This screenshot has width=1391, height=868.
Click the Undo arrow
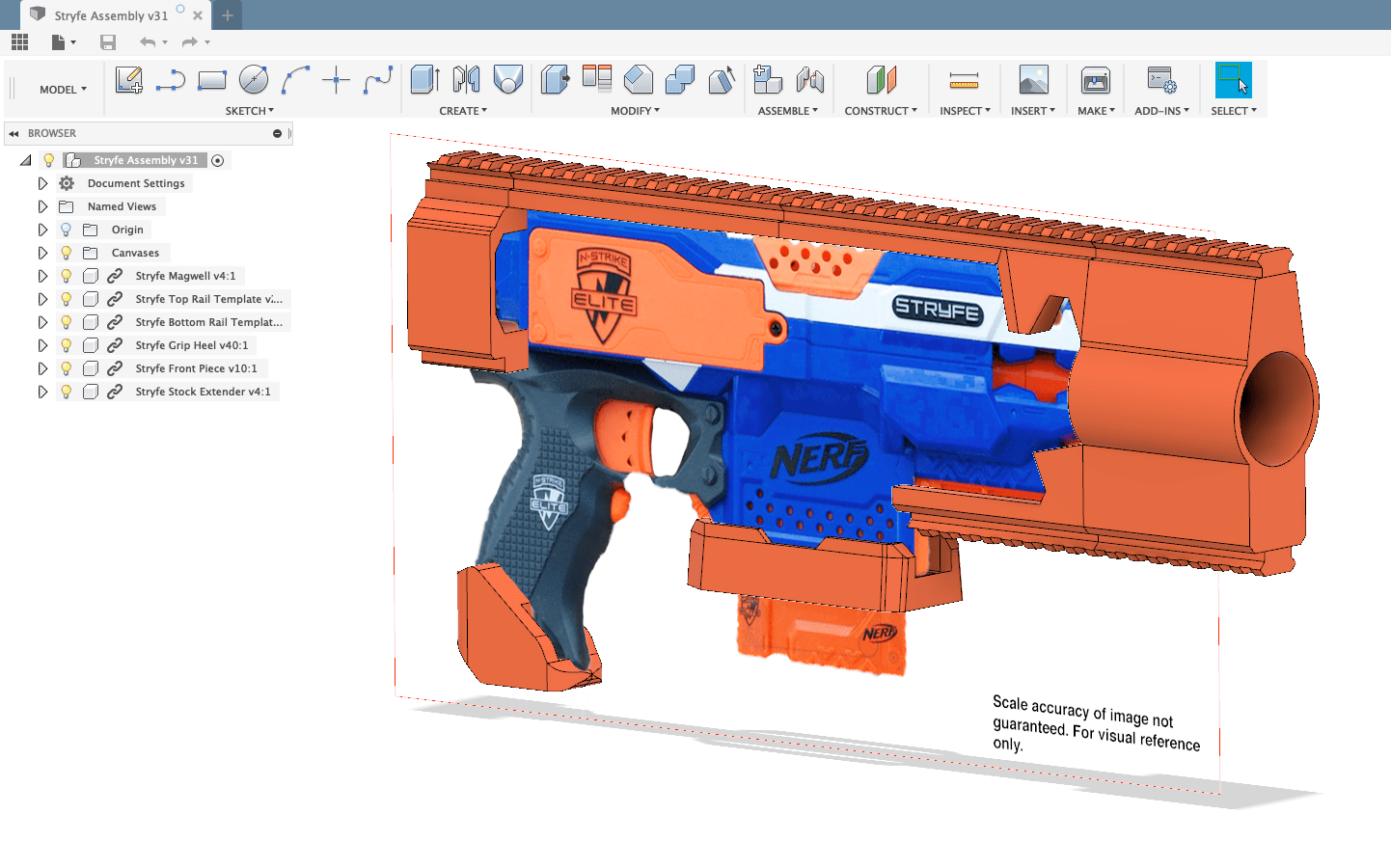coord(148,41)
